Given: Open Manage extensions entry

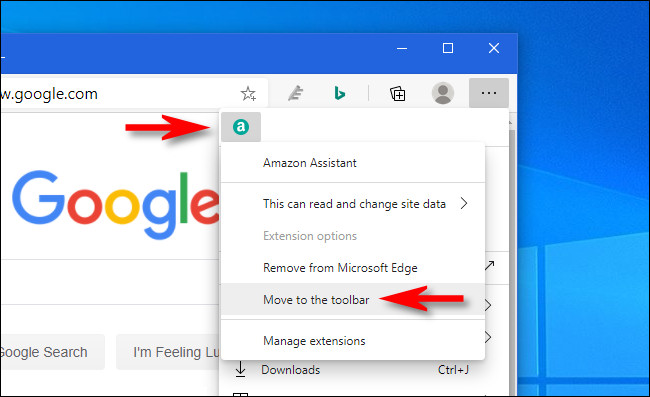Looking at the screenshot, I should [x=353, y=341].
